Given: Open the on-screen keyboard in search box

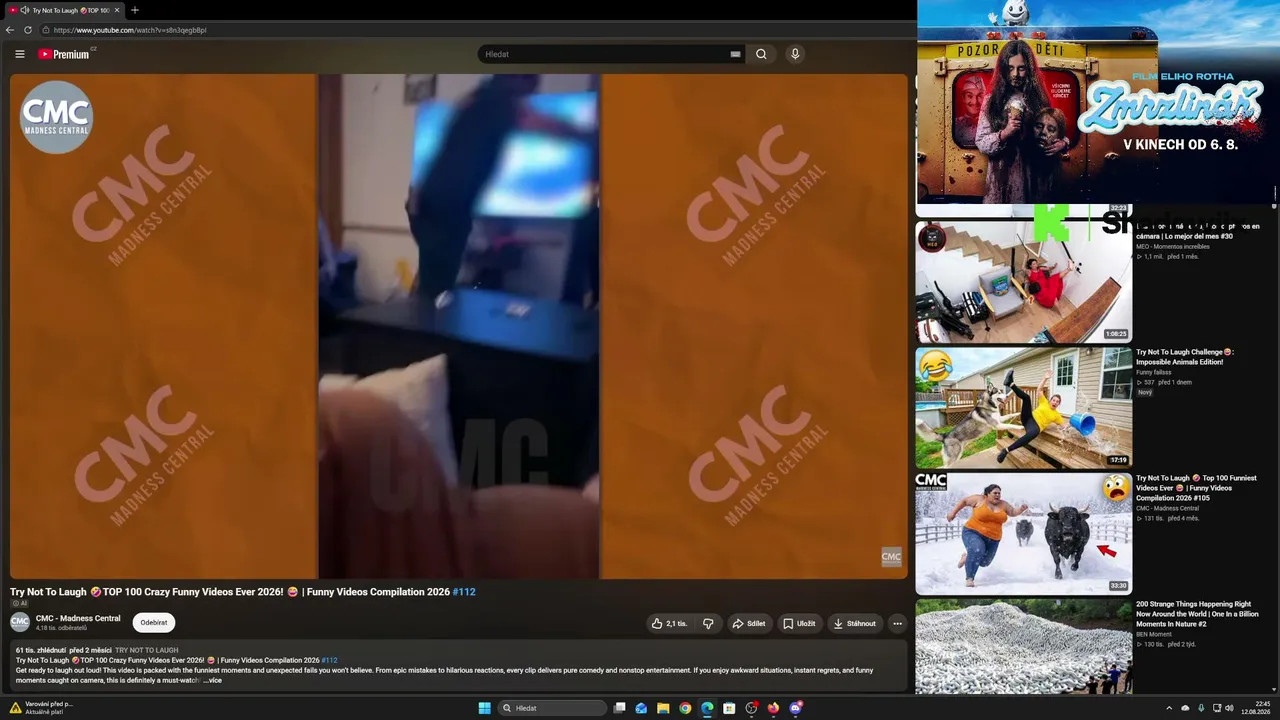Looking at the screenshot, I should [x=735, y=54].
